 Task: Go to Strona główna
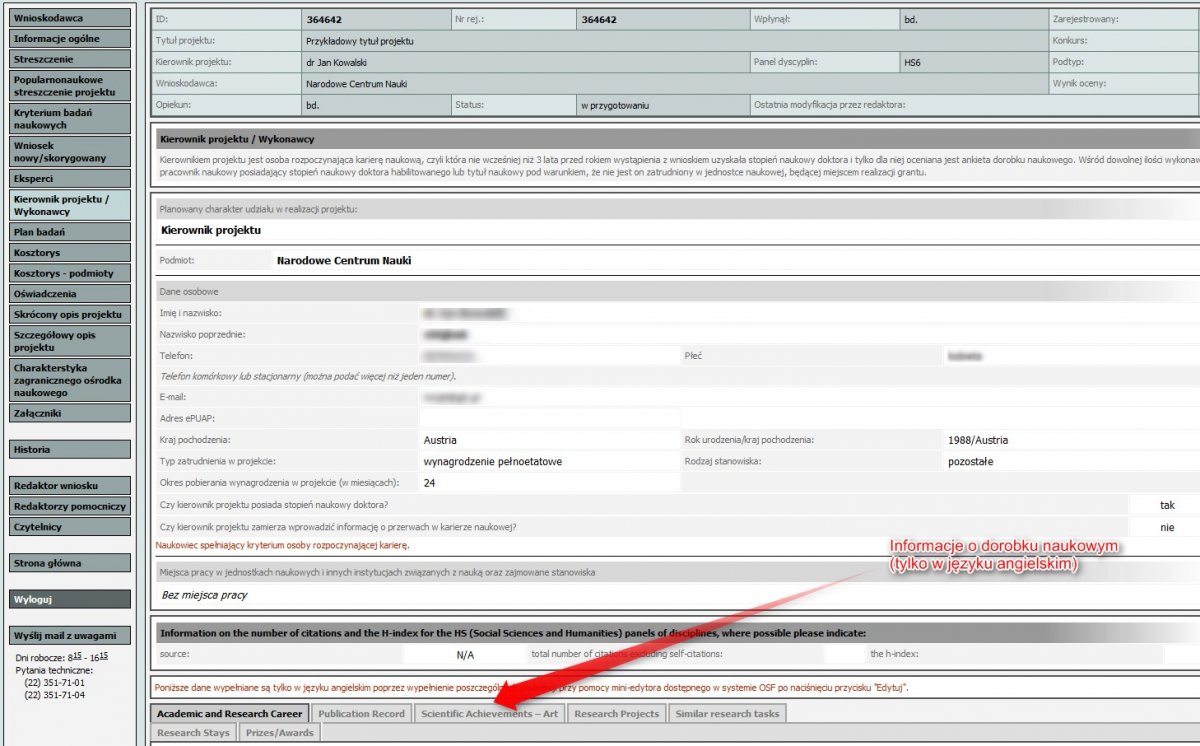click(70, 563)
